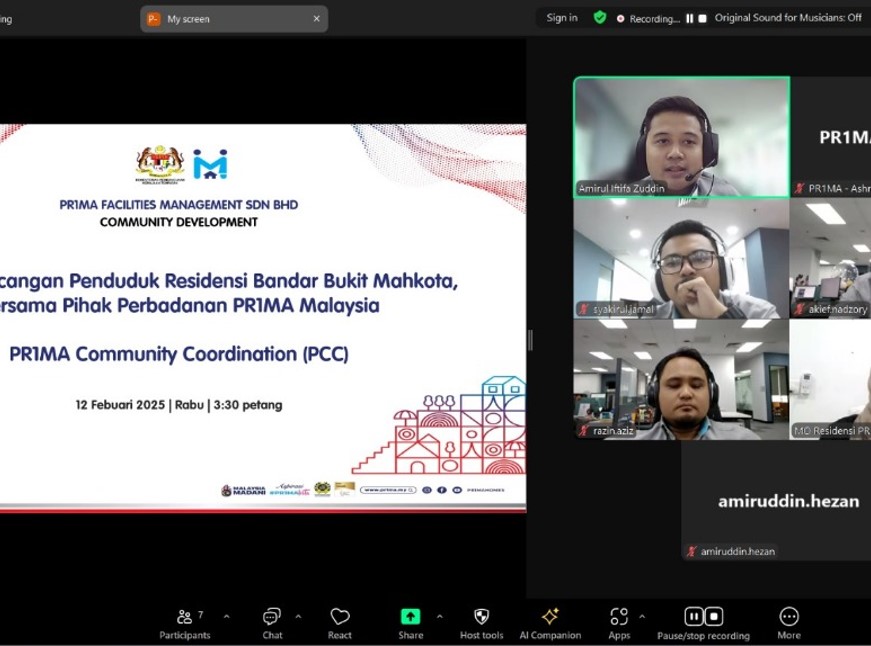The image size is (871, 646).
Task: Click 'PR1MA FACILITIES MANAGEMENT SDN BHD' heading
Action: pos(179,204)
